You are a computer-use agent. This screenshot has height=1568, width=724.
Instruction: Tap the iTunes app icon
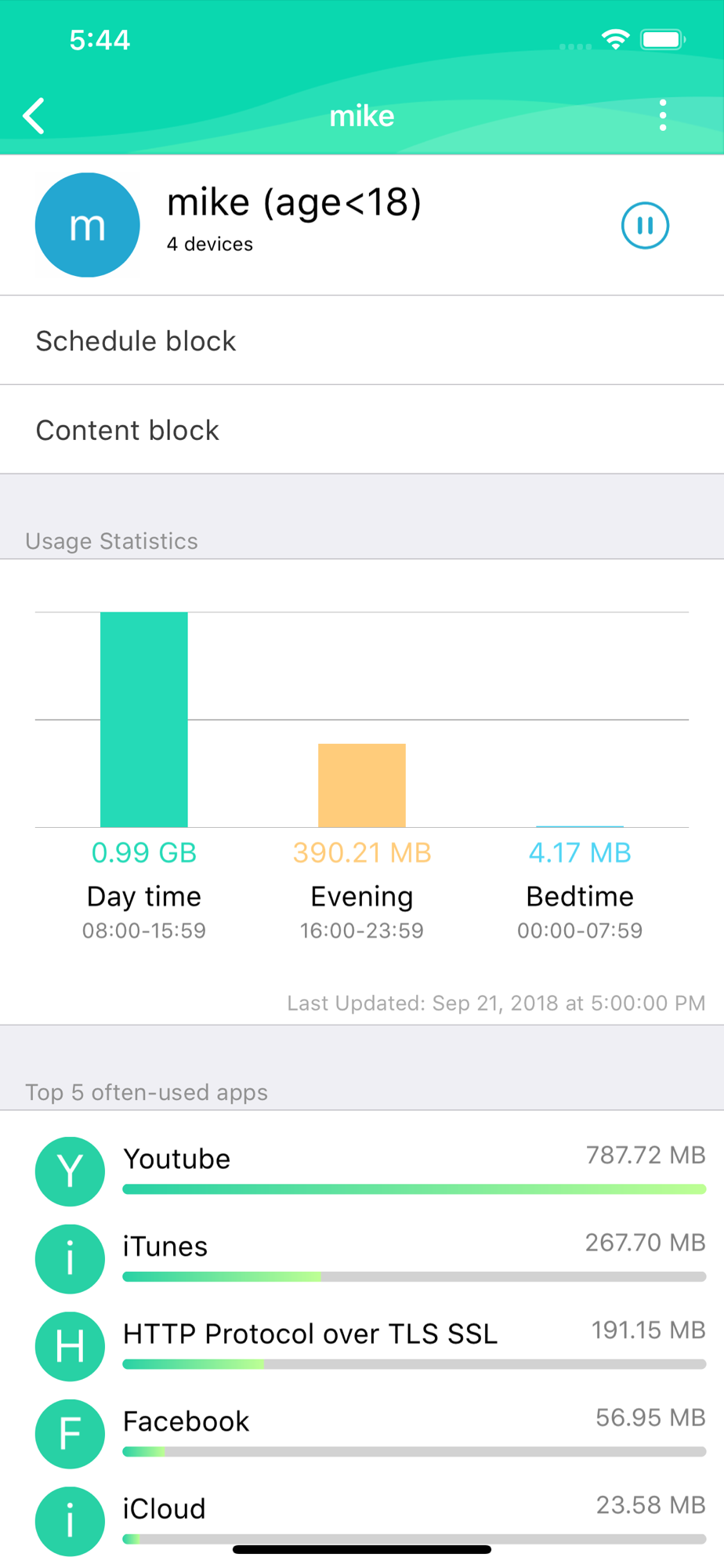pyautogui.click(x=70, y=1259)
